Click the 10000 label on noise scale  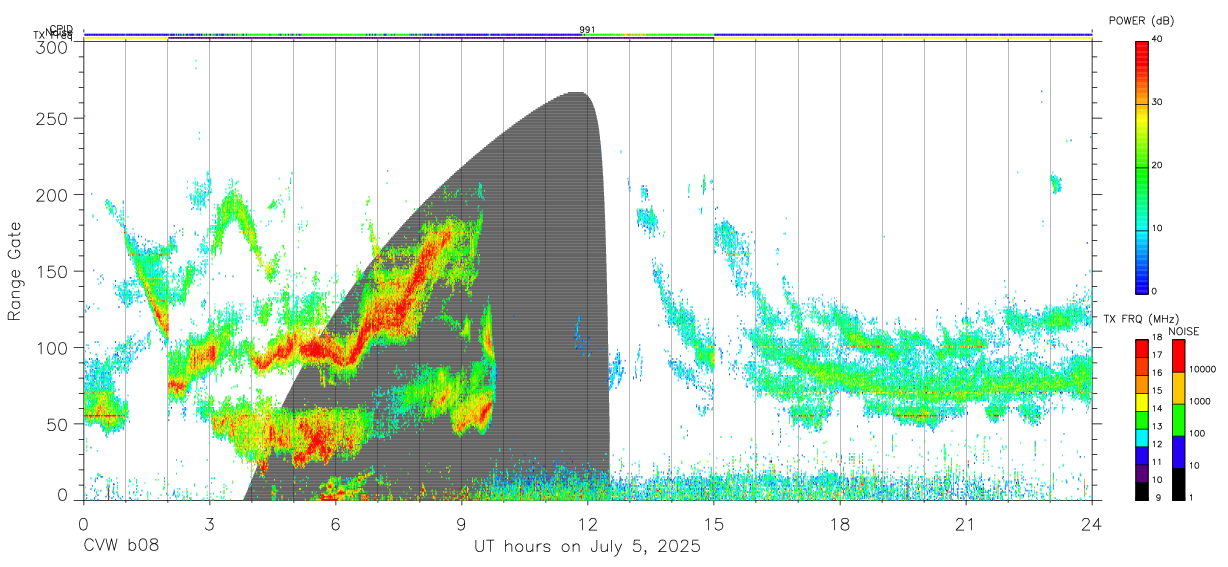point(1203,369)
